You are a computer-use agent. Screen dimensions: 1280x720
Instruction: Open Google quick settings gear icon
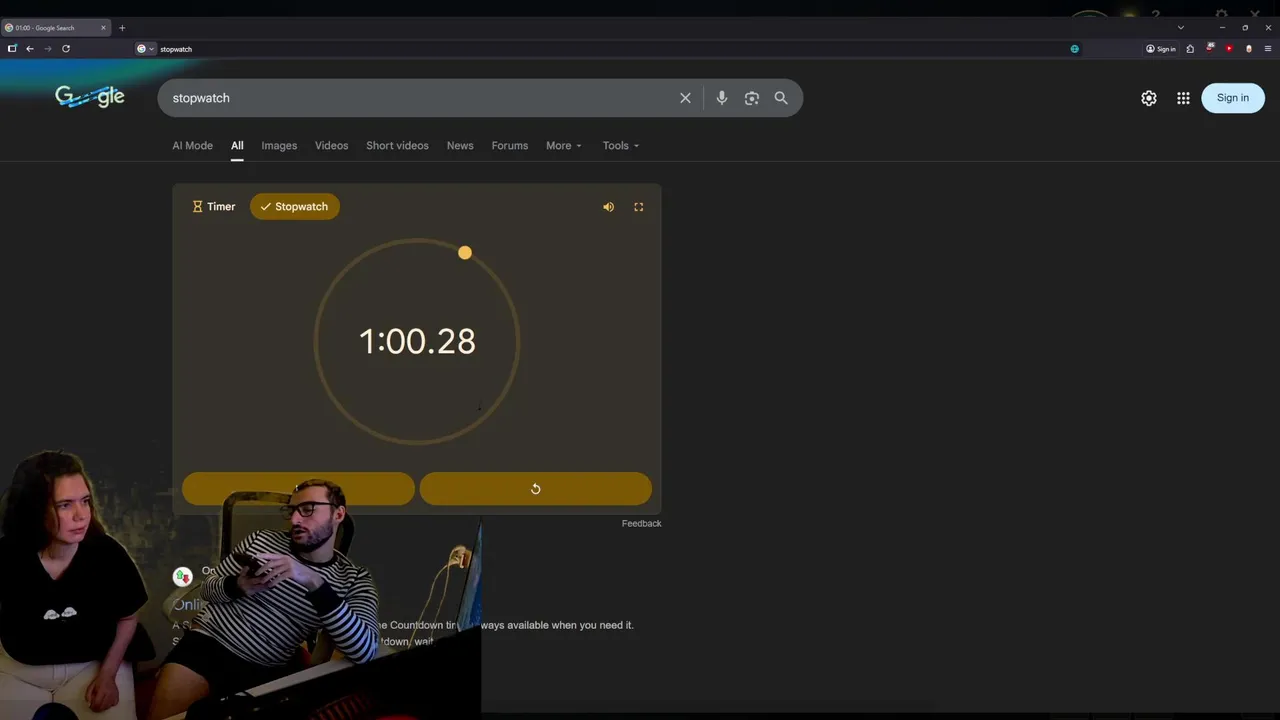[1149, 98]
